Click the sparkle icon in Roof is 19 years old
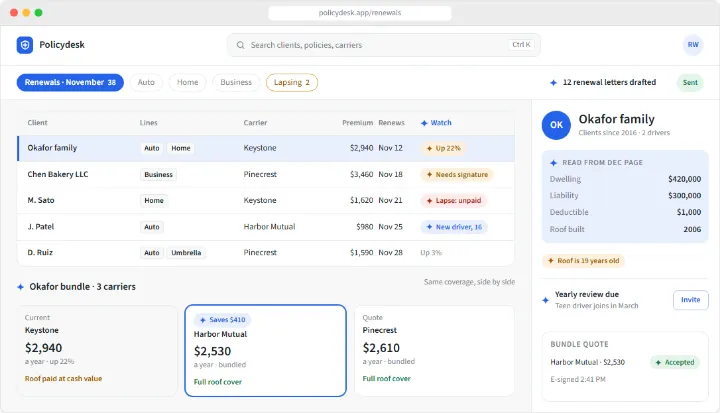 (x=551, y=260)
